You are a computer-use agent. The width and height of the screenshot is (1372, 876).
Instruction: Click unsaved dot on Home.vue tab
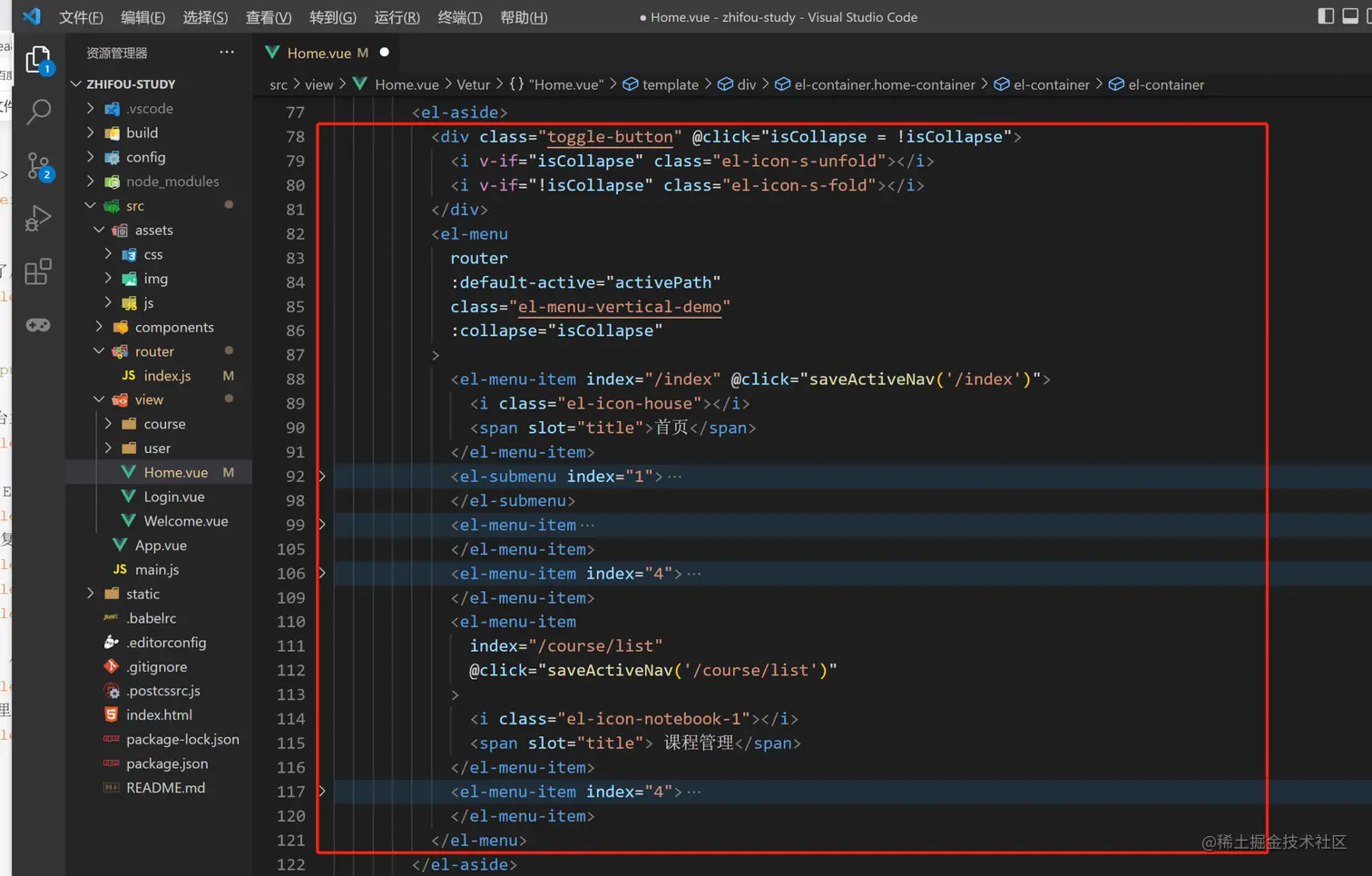point(385,53)
